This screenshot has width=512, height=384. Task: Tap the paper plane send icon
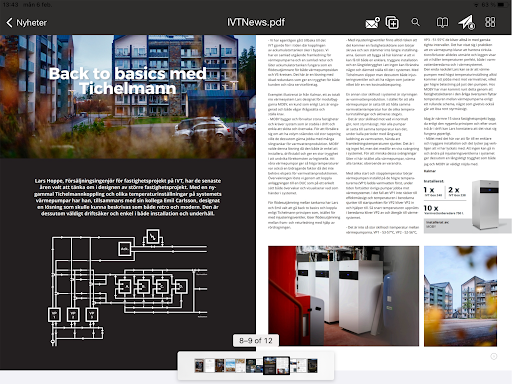tap(466, 22)
